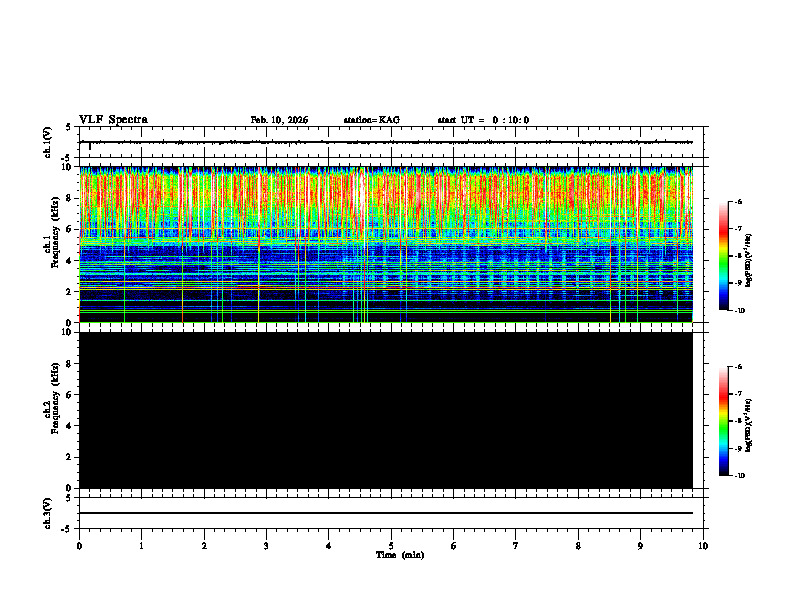The height and width of the screenshot is (612, 792).
Task: Click the -10 label on lower color bar
Action: tap(739, 475)
